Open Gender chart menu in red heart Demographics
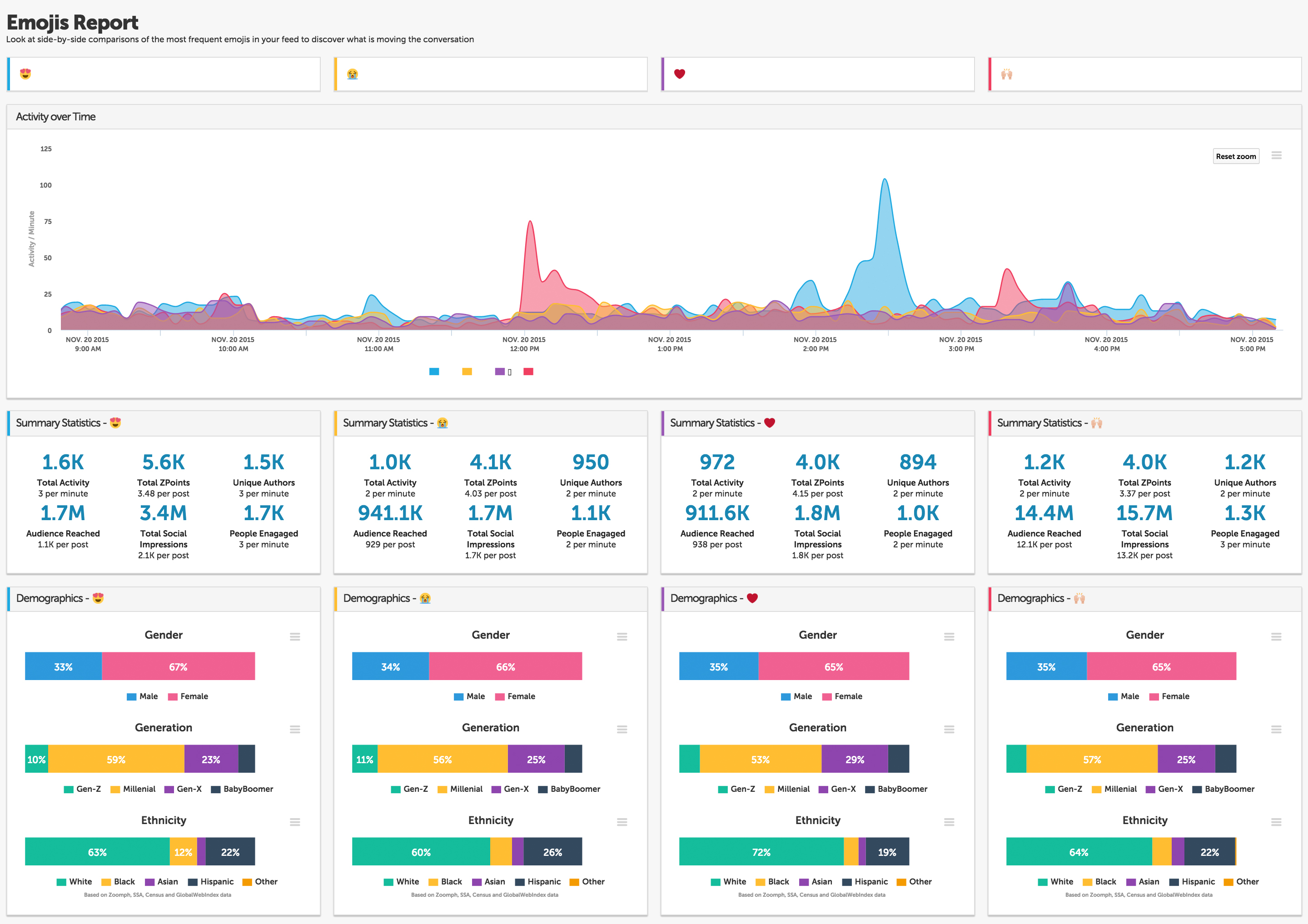 (949, 637)
